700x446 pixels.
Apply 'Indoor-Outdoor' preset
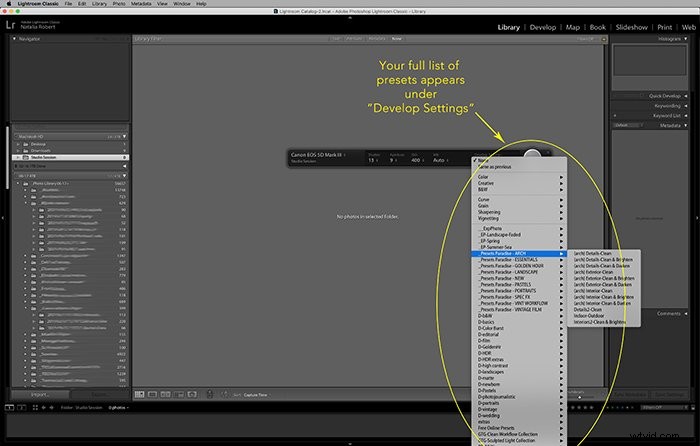(x=604, y=316)
